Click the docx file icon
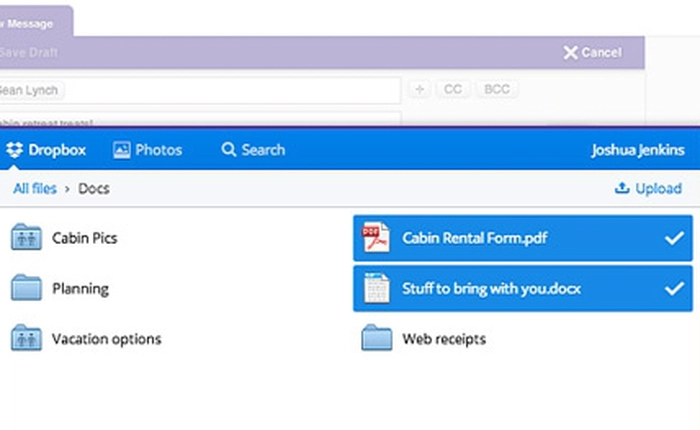700x430 pixels. [376, 288]
